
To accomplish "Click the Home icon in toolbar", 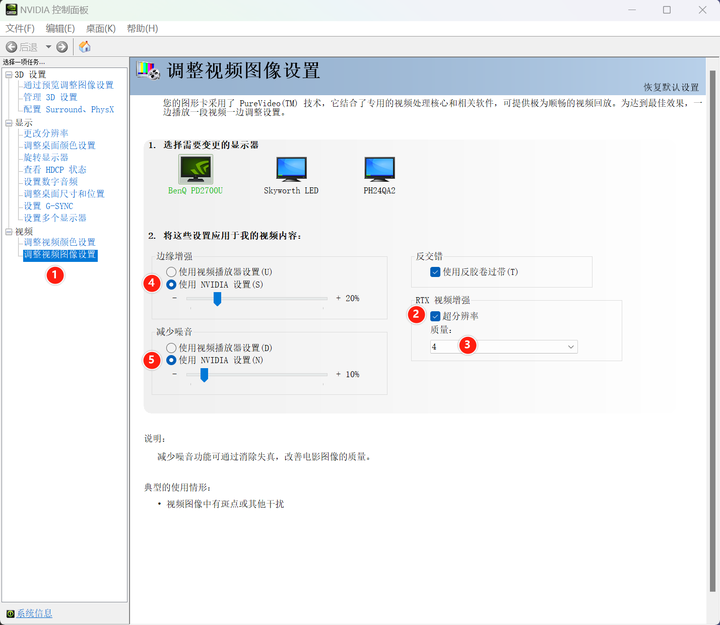I will tap(85, 47).
